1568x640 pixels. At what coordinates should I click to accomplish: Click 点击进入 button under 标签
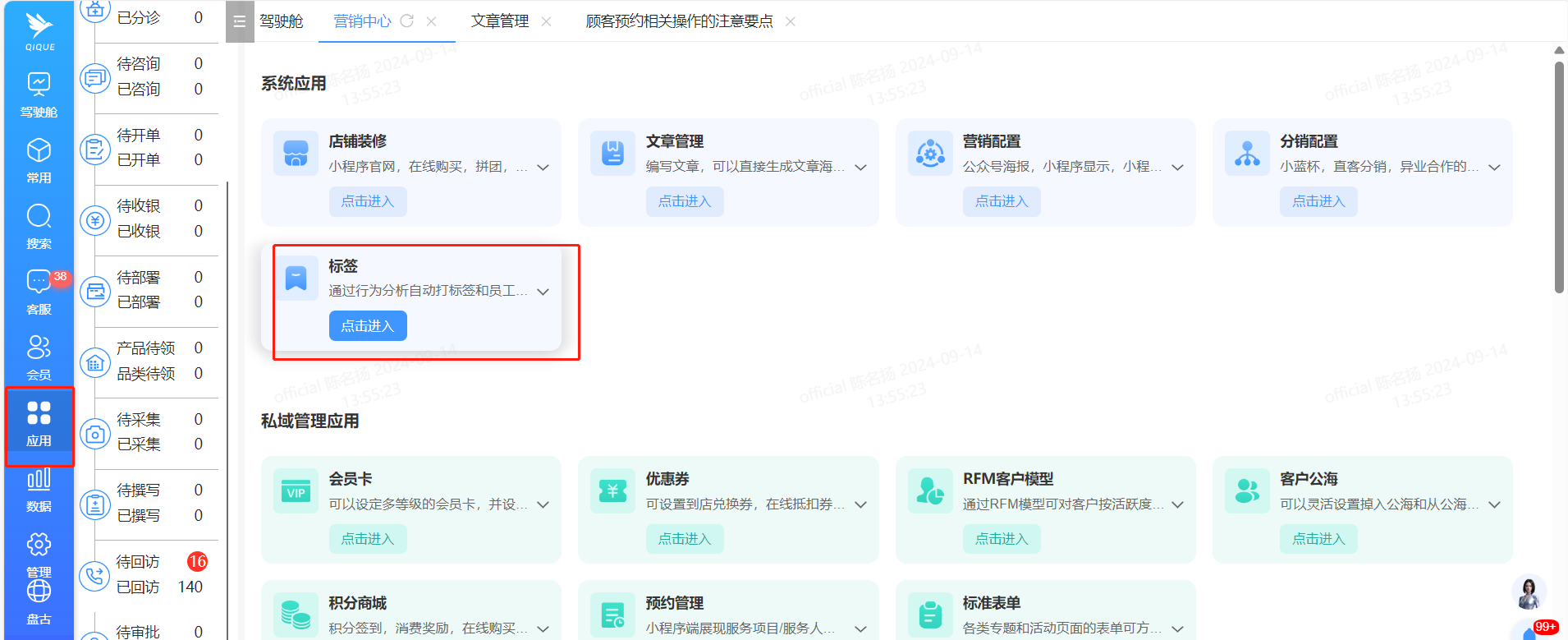pyautogui.click(x=368, y=326)
